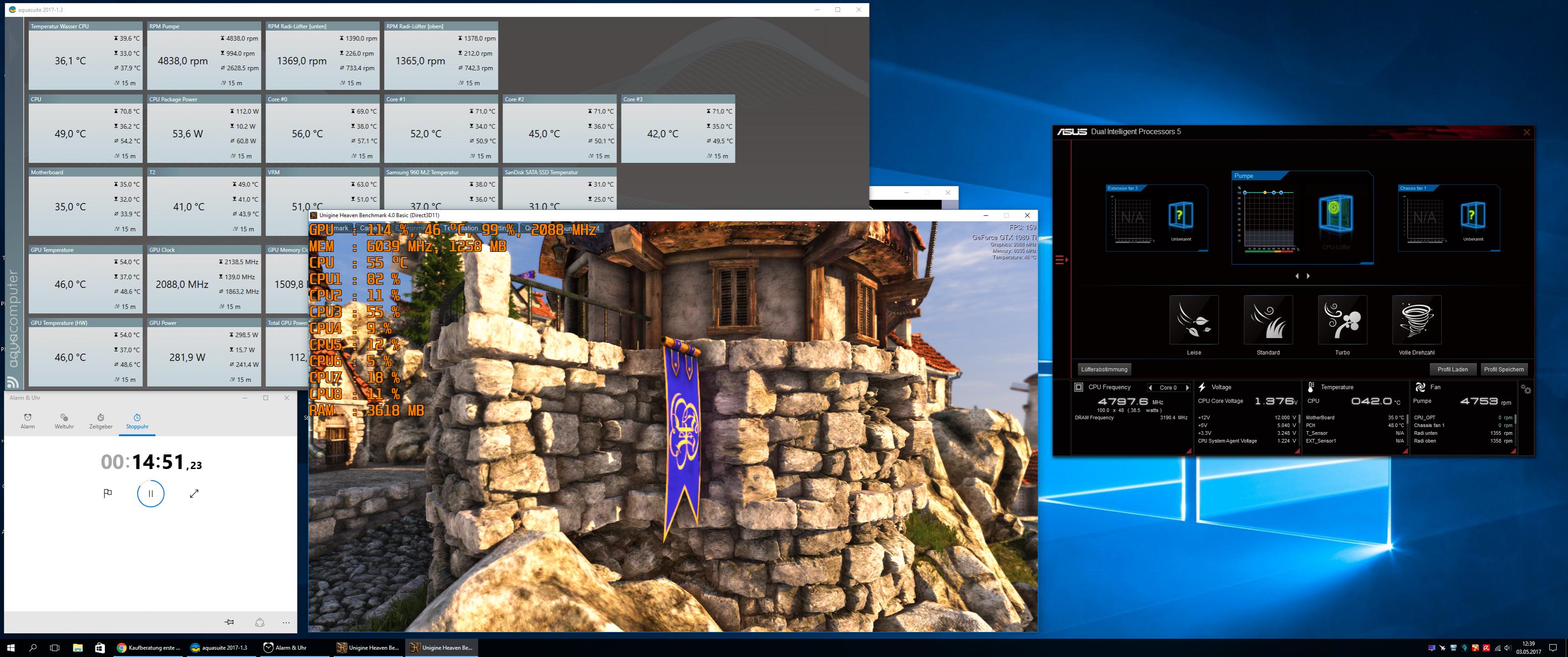
Task: Open ASUS monitor settings gear
Action: click(x=1526, y=389)
